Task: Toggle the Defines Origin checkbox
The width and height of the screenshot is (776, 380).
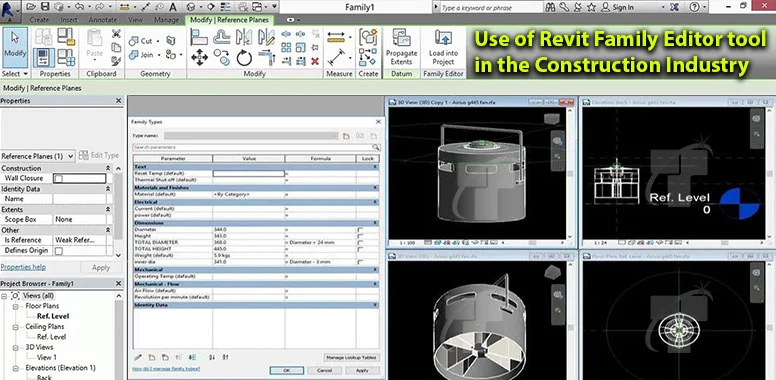Action: pos(58,251)
